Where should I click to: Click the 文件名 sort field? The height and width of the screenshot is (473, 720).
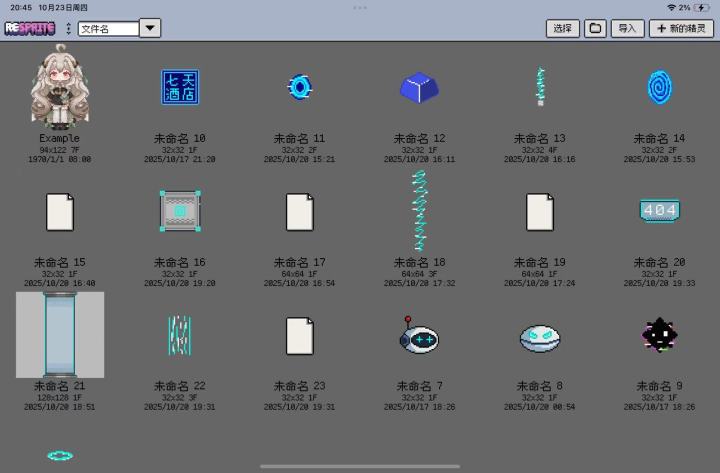108,29
